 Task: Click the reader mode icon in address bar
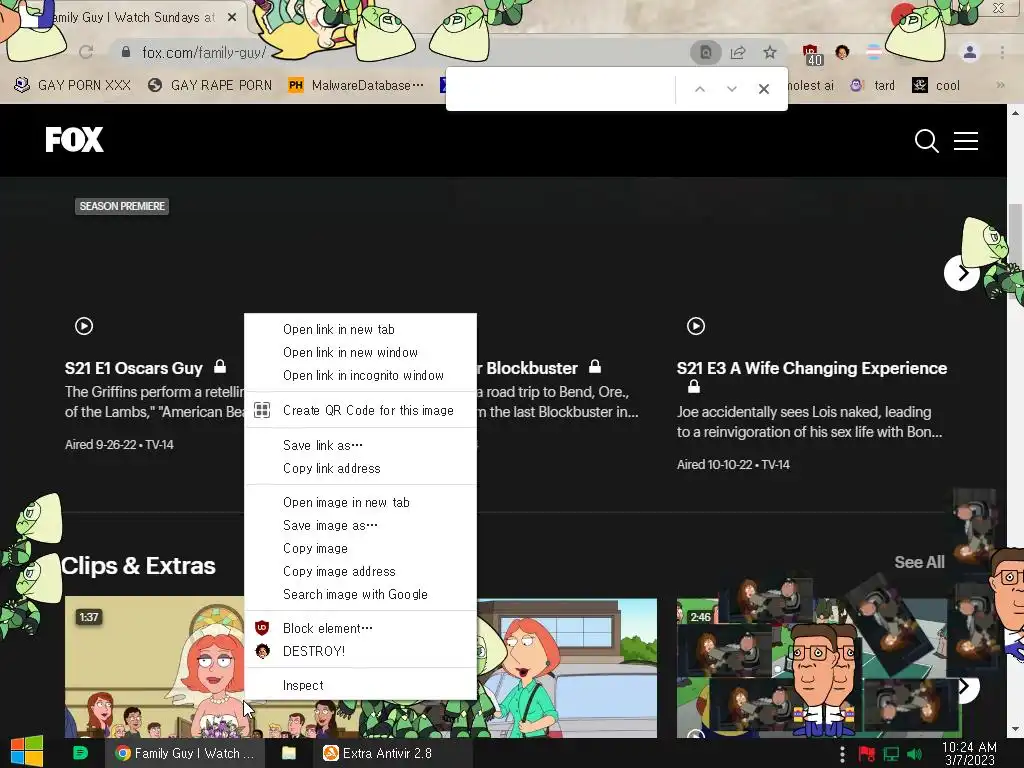click(706, 53)
